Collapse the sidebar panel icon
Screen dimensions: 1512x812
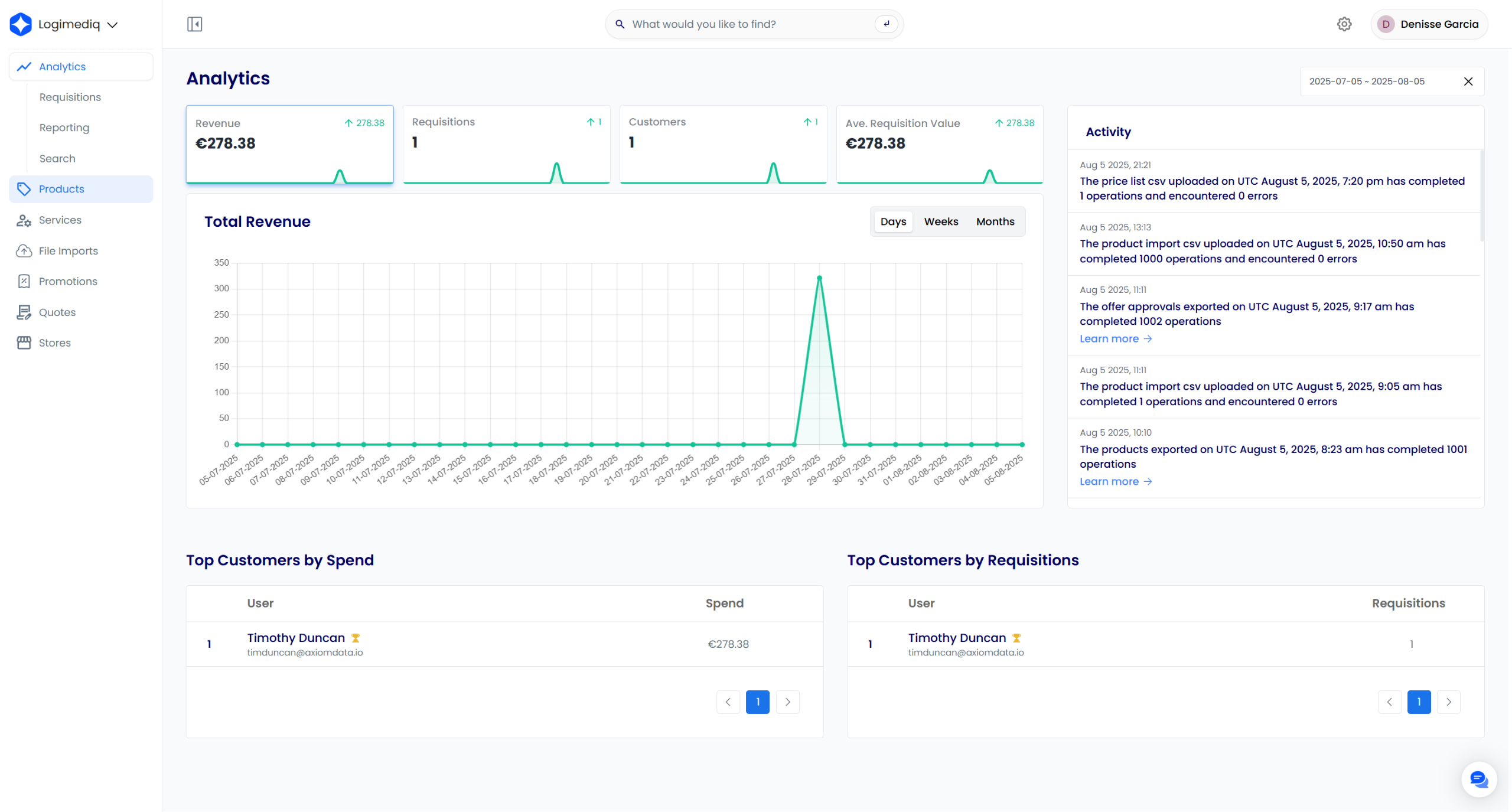click(x=194, y=24)
